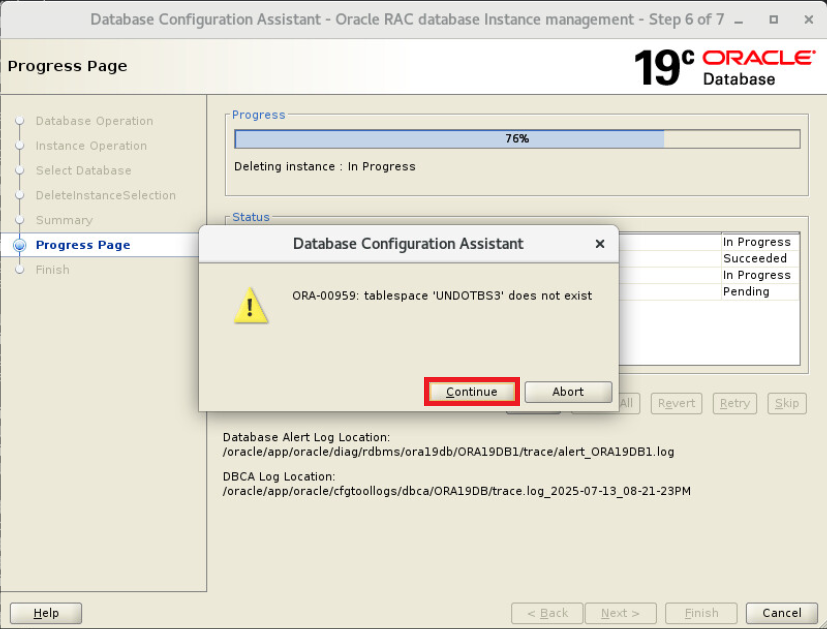
Task: Select the DeleteInstanceSelection step
Action: point(105,195)
